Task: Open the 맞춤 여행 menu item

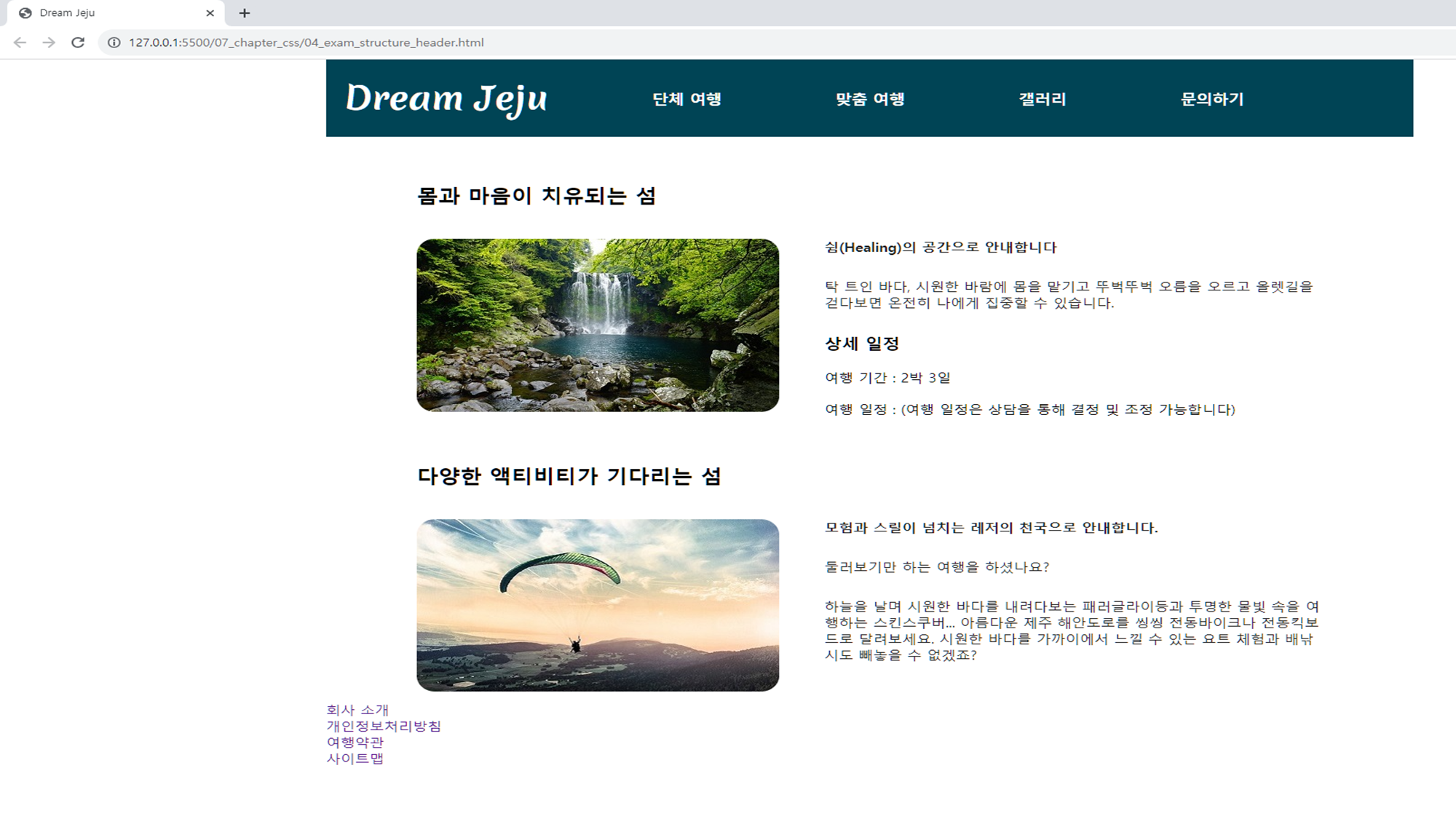Action: (870, 99)
